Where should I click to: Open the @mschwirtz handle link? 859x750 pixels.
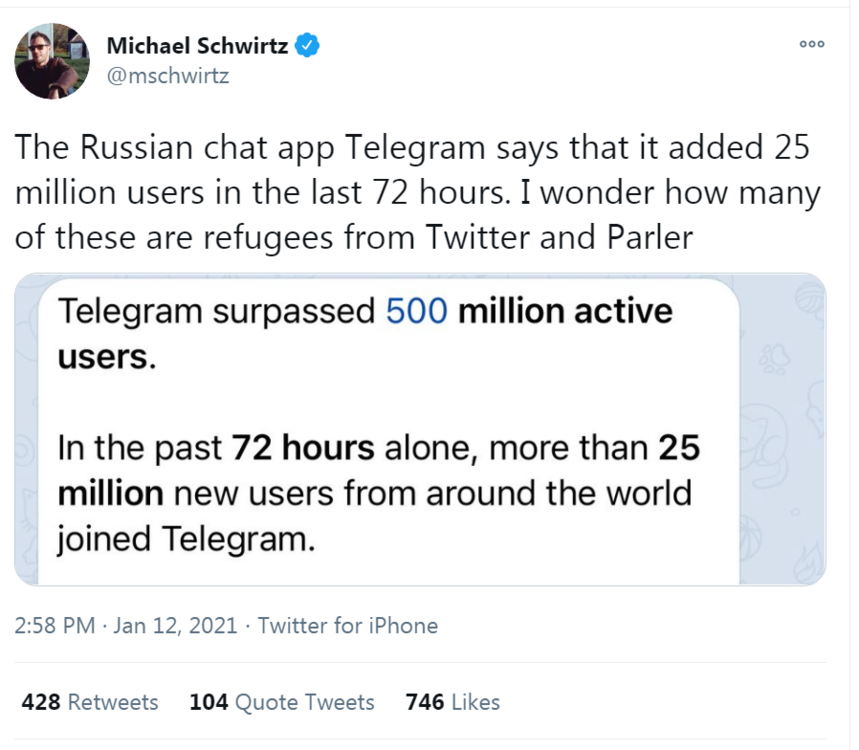[167, 76]
